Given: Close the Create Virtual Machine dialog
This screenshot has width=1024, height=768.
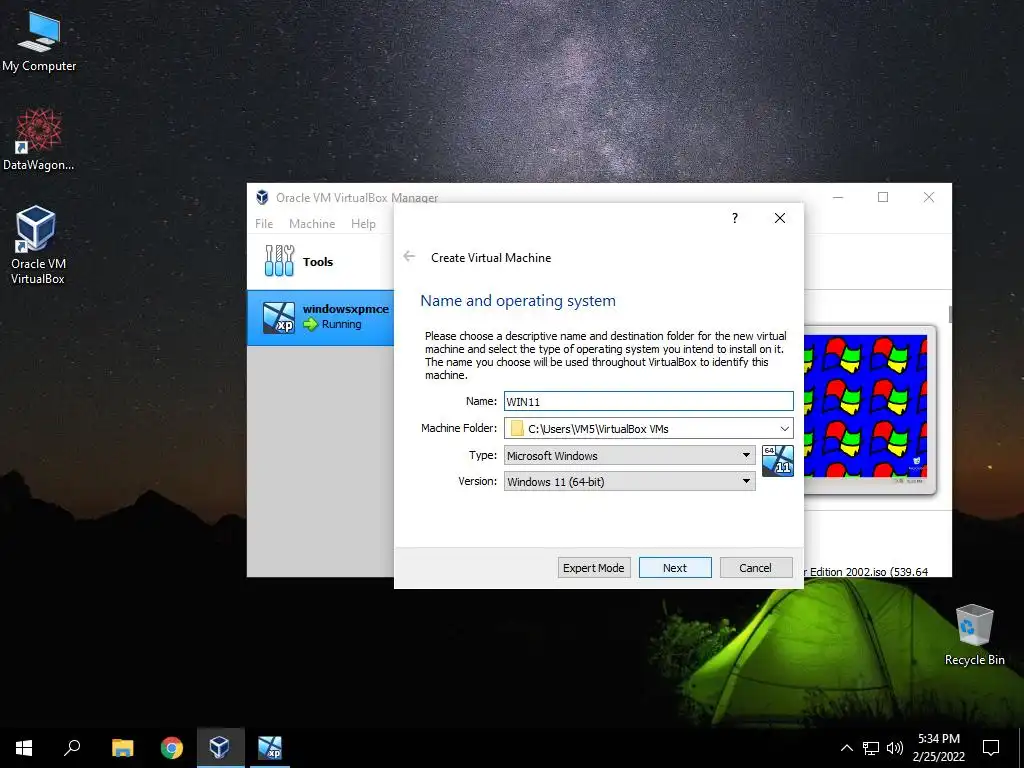Looking at the screenshot, I should coord(780,218).
